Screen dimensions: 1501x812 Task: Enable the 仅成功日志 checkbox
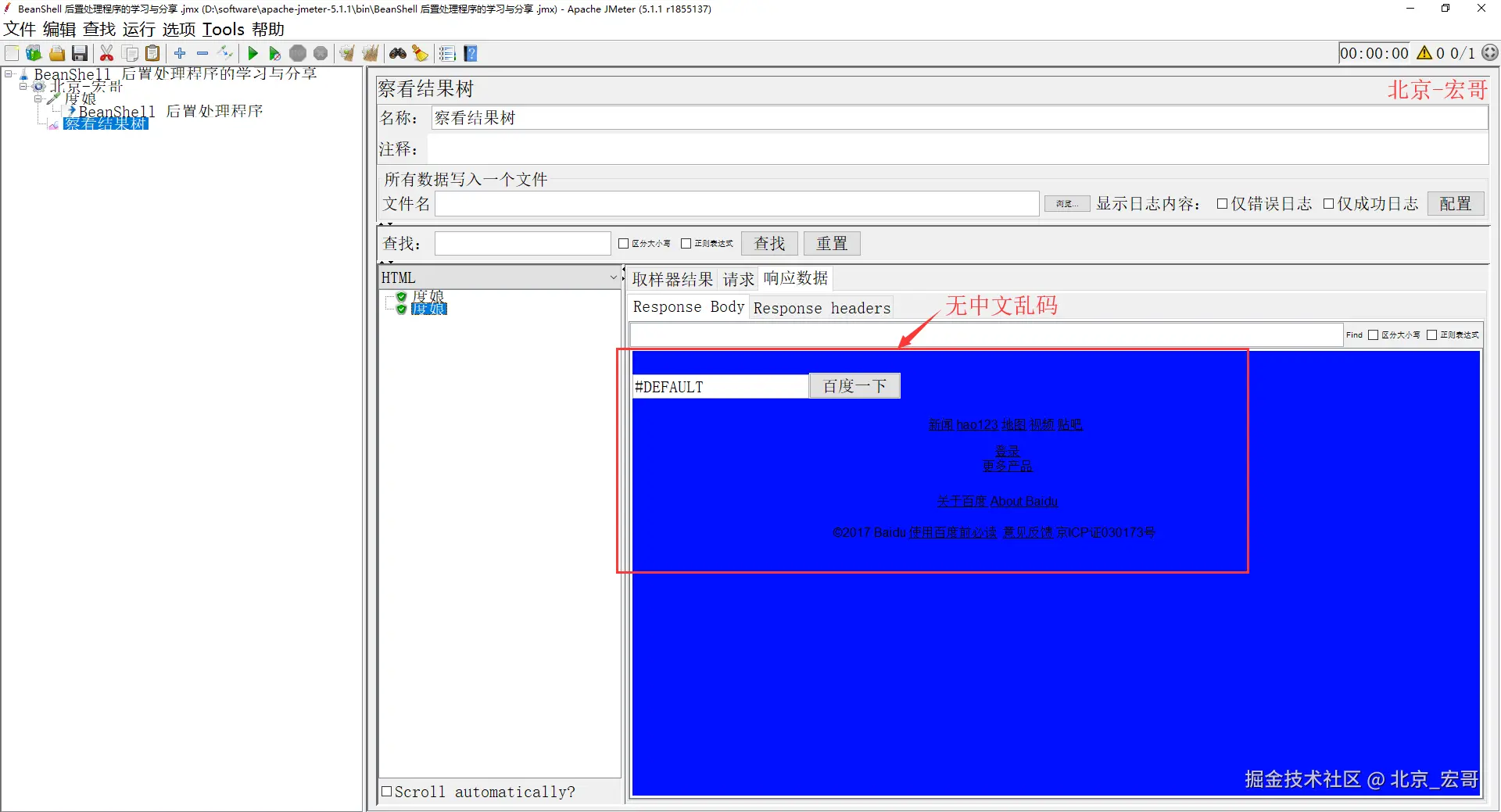coord(1328,204)
